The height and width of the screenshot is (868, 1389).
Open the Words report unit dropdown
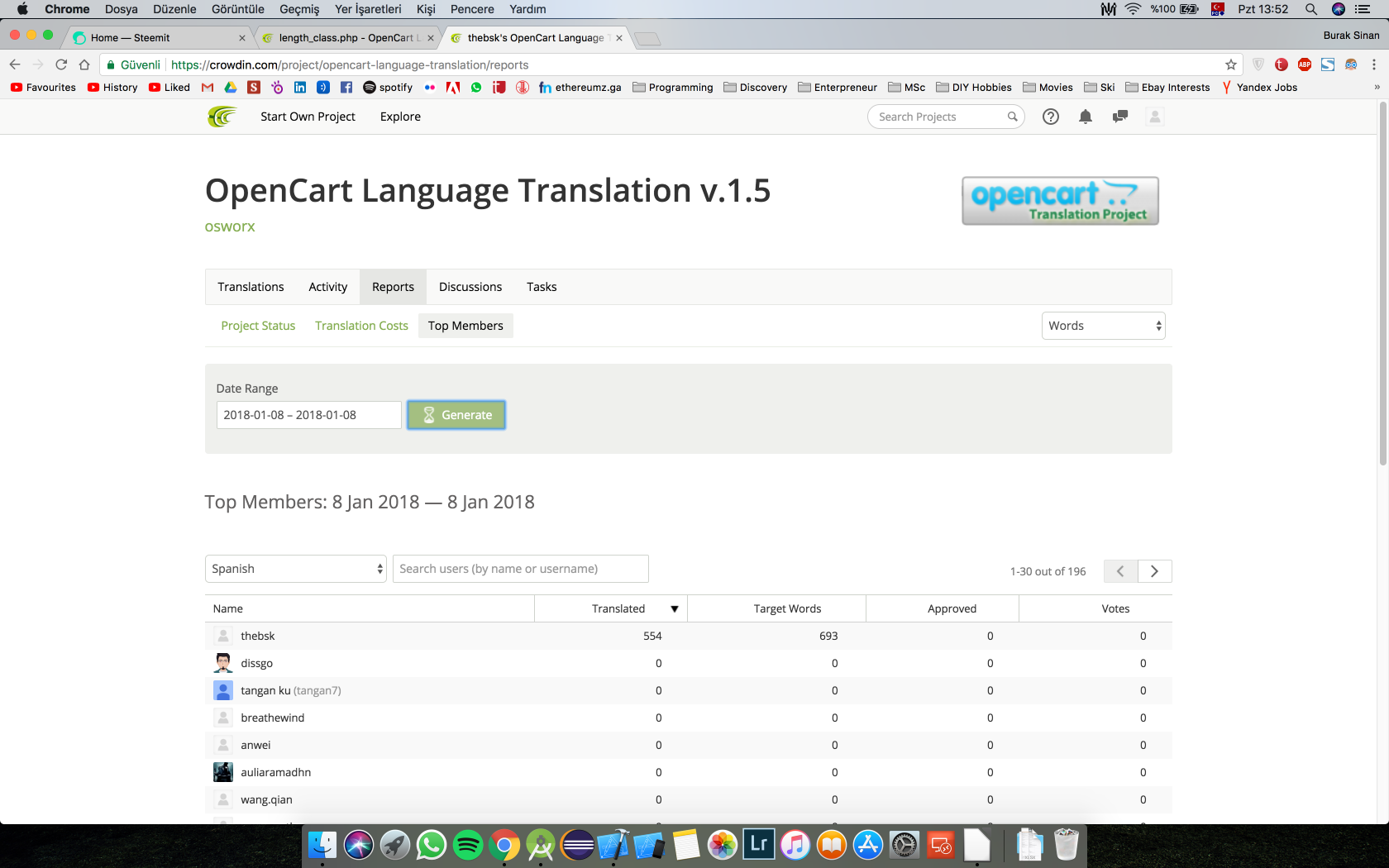[1104, 326]
